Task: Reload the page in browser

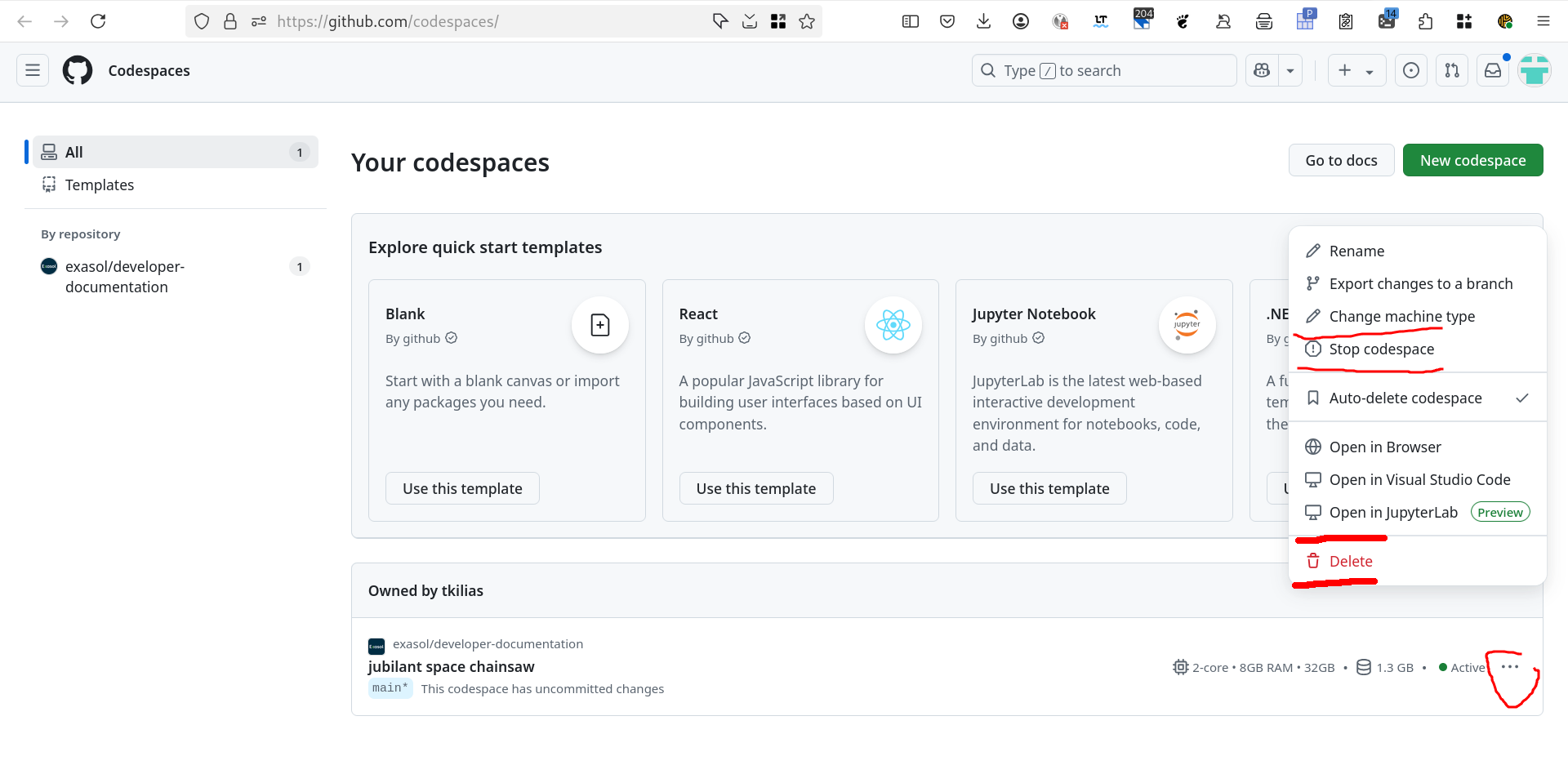Action: coord(98,21)
